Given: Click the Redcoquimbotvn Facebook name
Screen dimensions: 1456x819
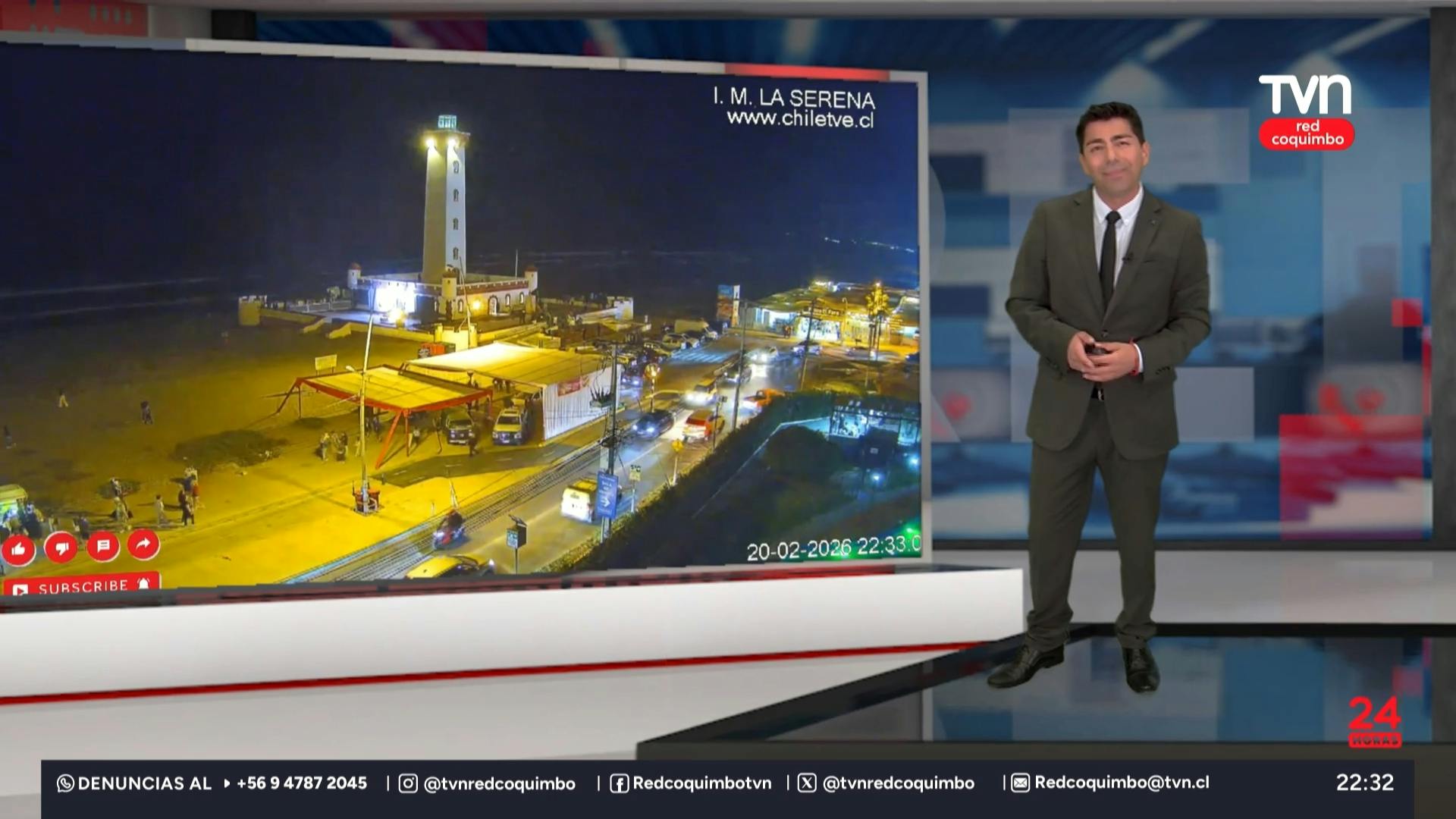Looking at the screenshot, I should [x=702, y=783].
